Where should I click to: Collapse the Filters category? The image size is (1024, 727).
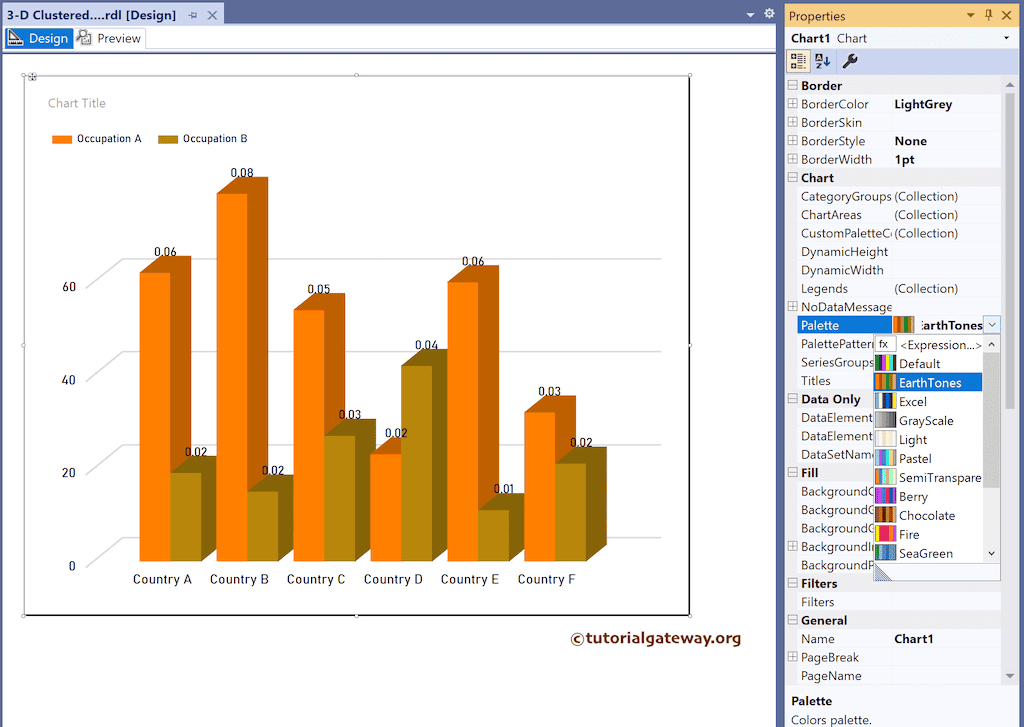click(793, 583)
